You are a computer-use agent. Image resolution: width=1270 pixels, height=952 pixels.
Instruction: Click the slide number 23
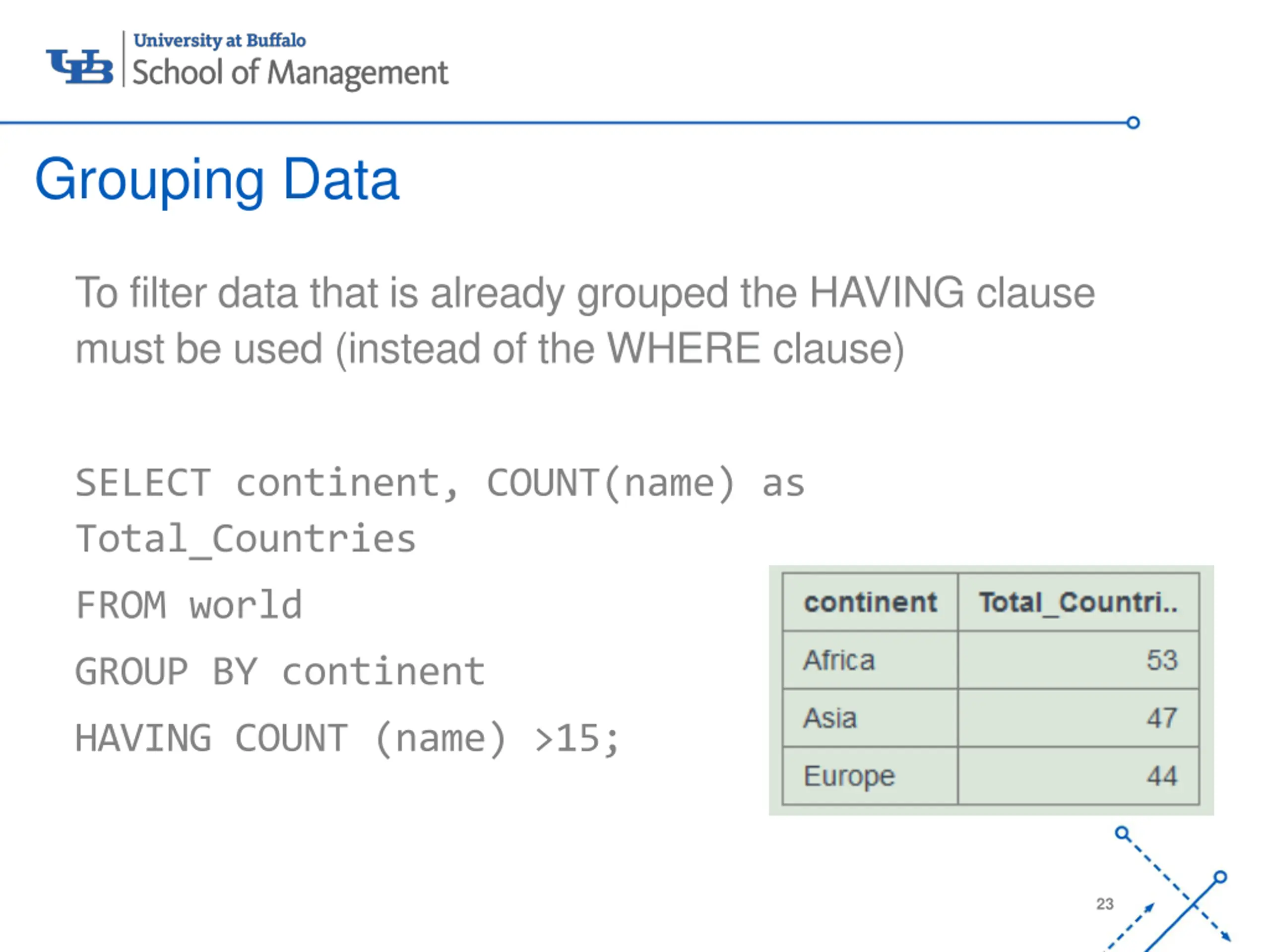(1105, 904)
